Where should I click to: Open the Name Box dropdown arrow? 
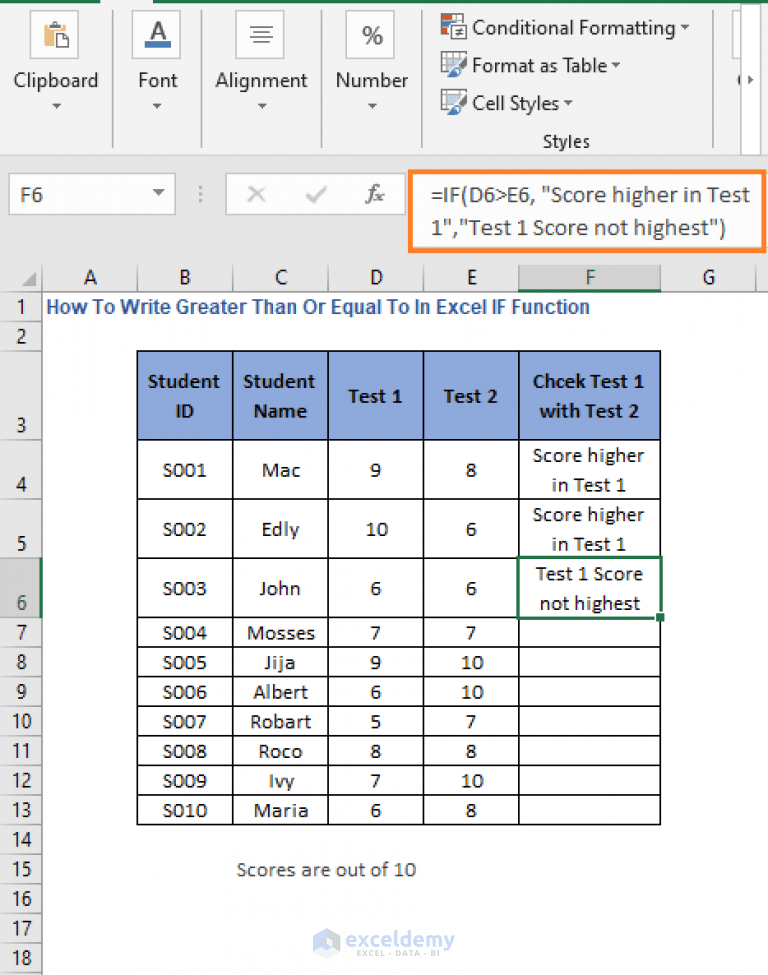coord(159,193)
